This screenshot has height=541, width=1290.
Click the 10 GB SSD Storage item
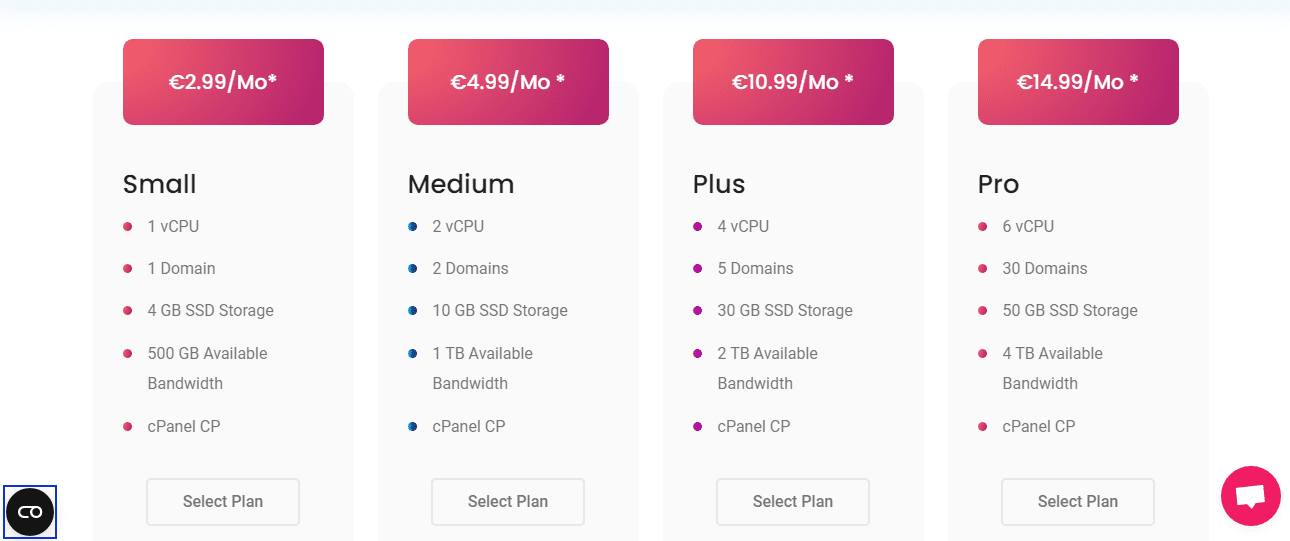(500, 310)
